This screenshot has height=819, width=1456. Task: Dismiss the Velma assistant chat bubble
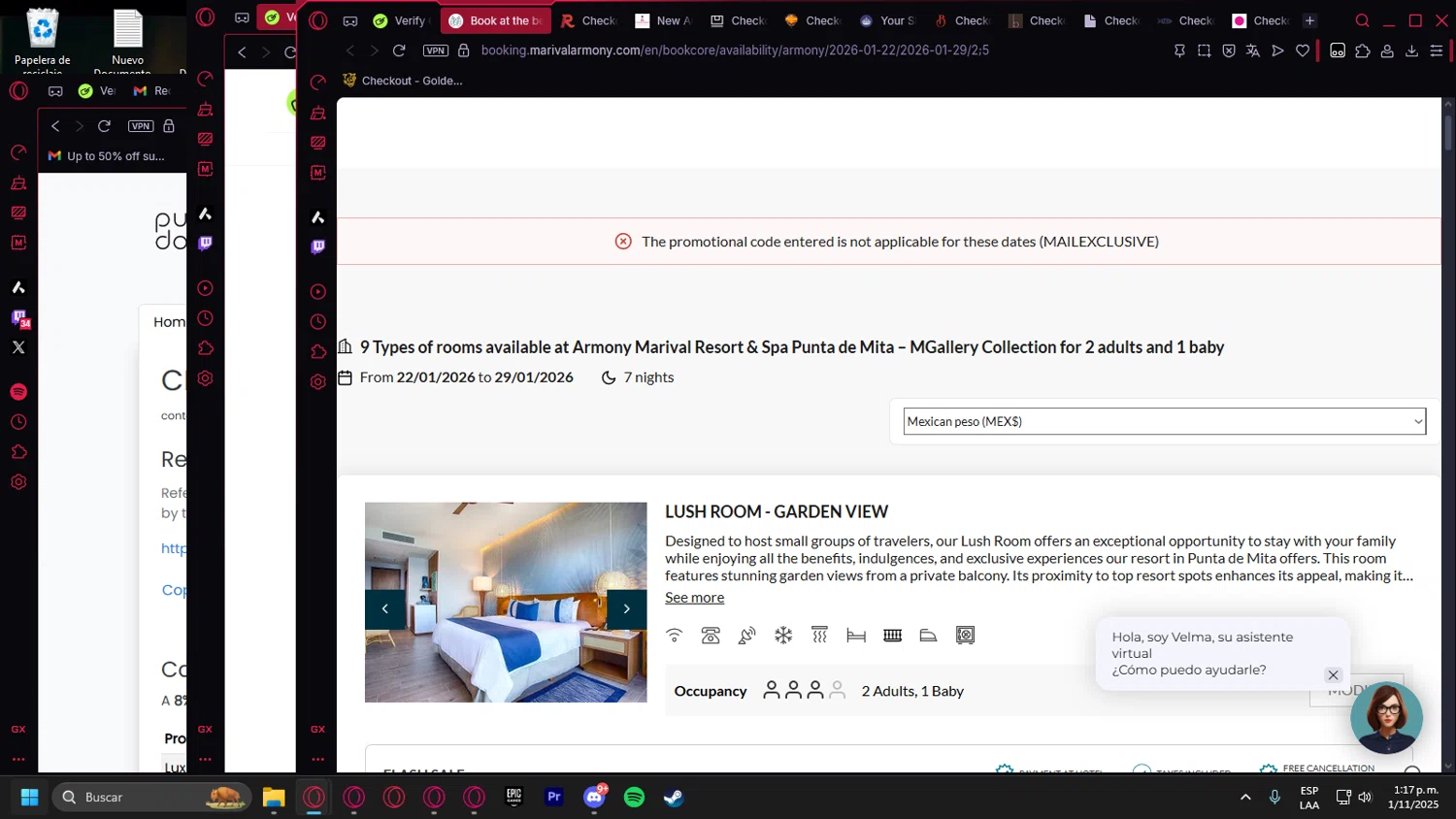coord(1333,675)
